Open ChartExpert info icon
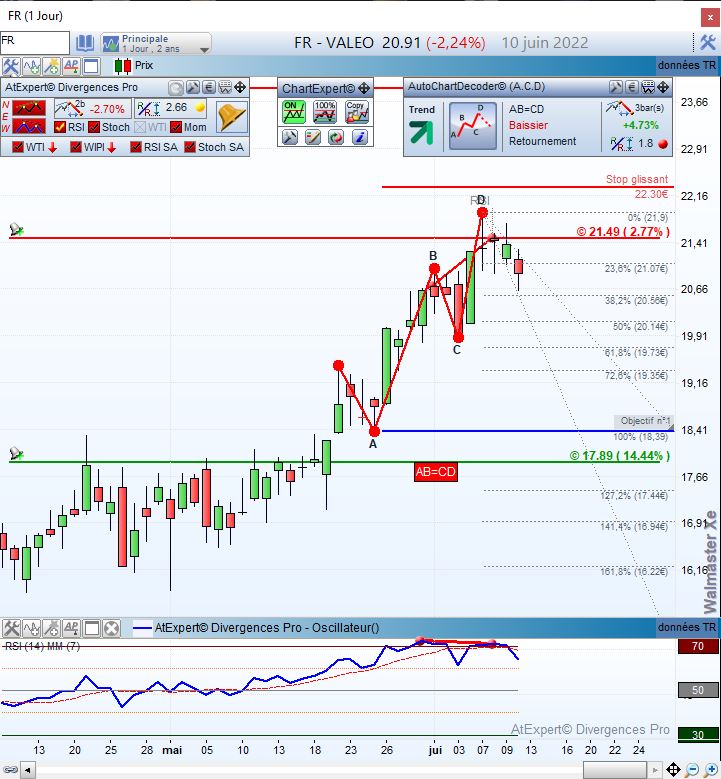This screenshot has height=779, width=721. (359, 137)
